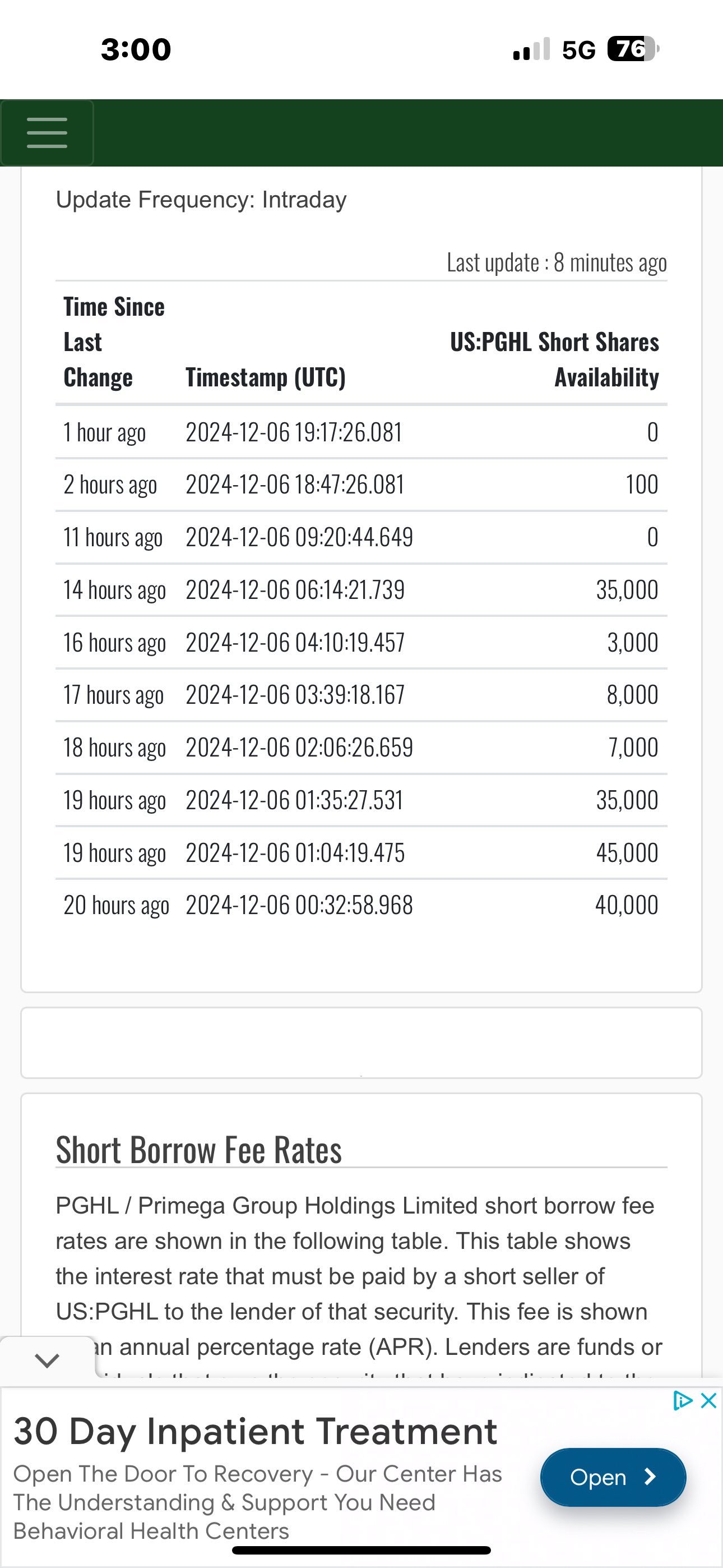The height and width of the screenshot is (1568, 723).
Task: Select the Timestamp (UTC) column header
Action: 265,377
